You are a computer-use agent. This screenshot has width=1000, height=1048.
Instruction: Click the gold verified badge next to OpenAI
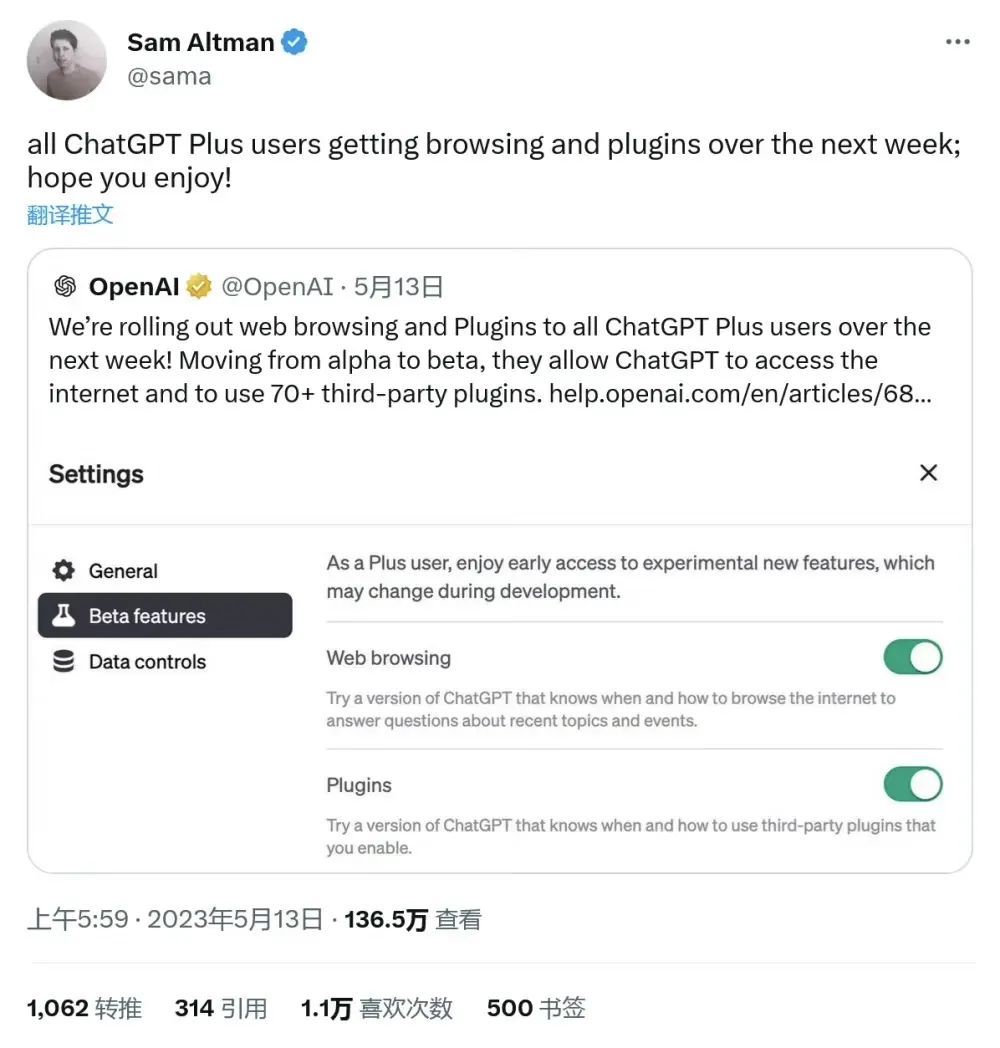click(199, 287)
